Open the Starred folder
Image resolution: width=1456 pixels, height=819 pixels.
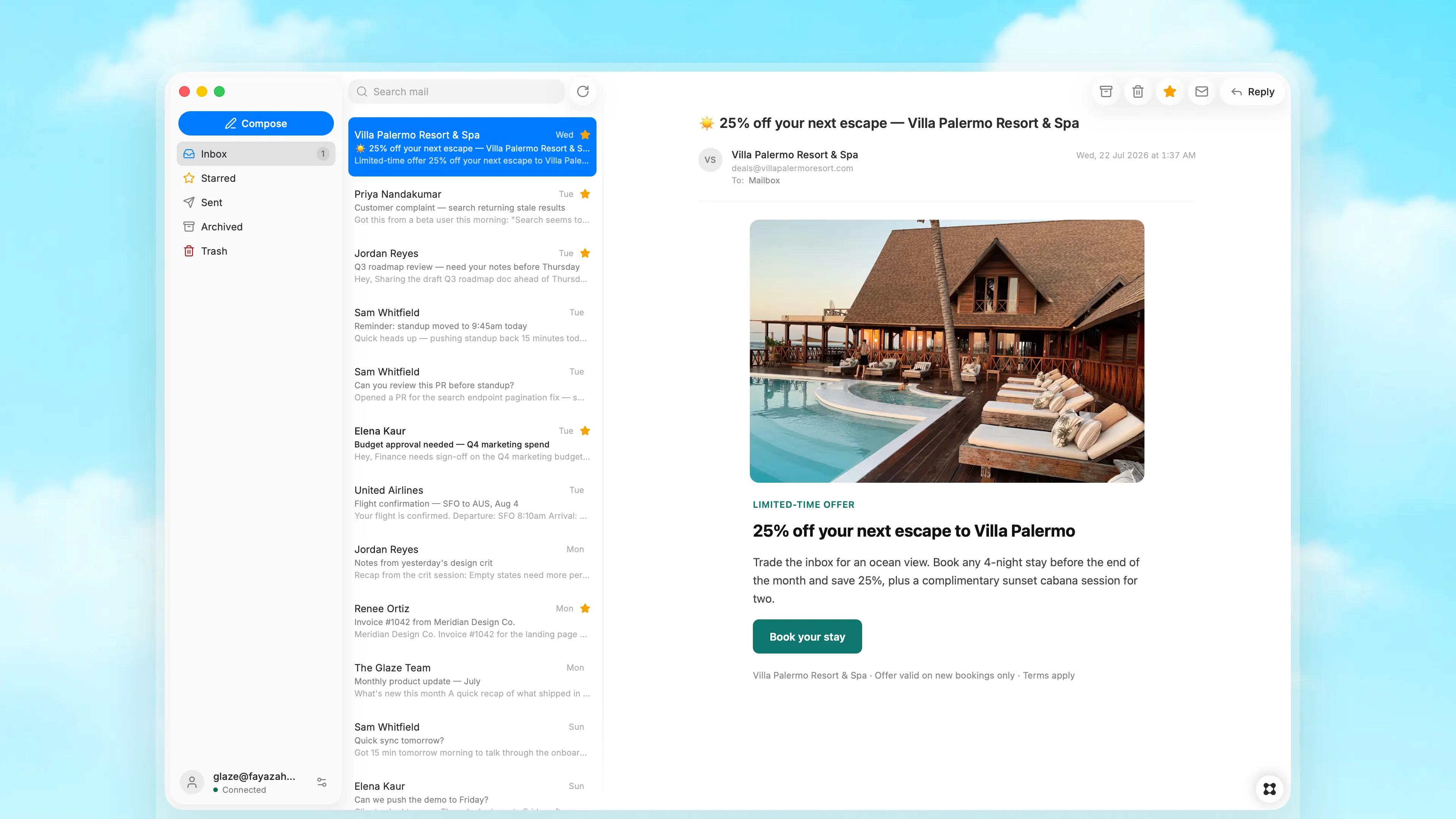coord(255,178)
